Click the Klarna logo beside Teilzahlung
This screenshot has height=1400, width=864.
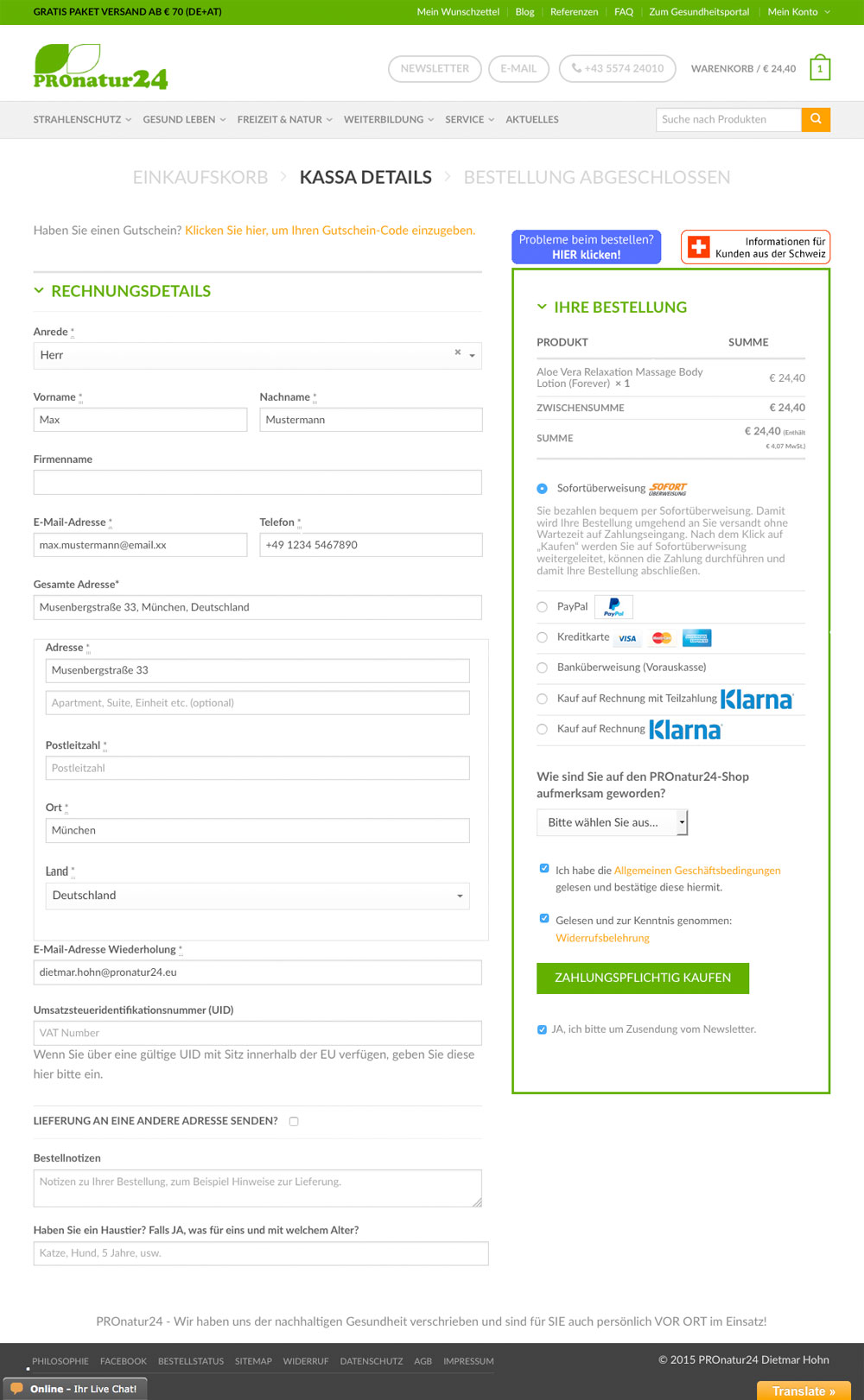(x=757, y=699)
